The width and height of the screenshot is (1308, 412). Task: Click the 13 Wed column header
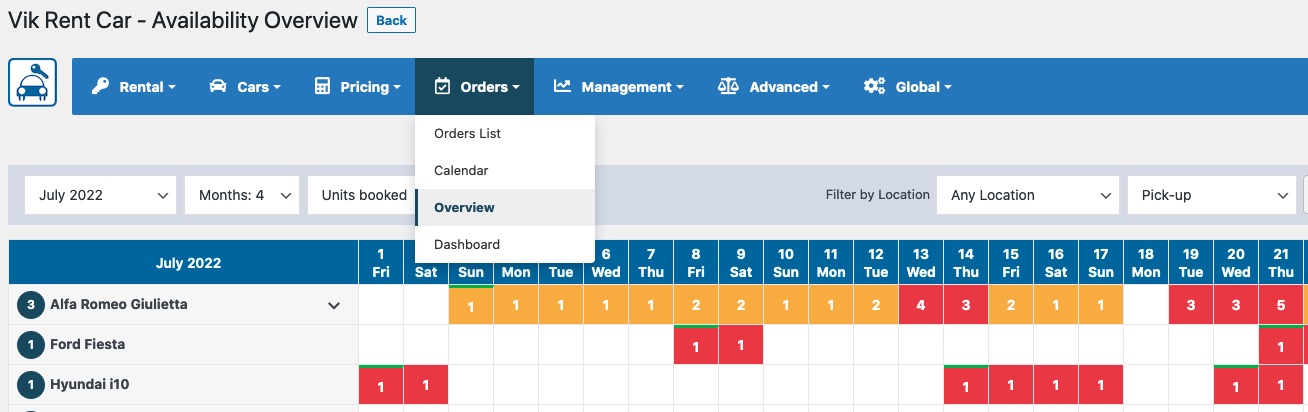click(x=921, y=263)
